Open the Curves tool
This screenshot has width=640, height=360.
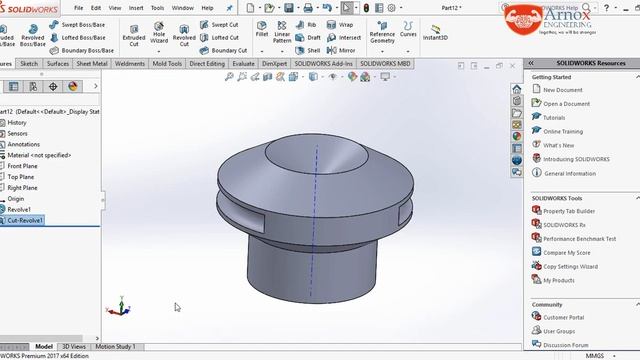pos(408,29)
